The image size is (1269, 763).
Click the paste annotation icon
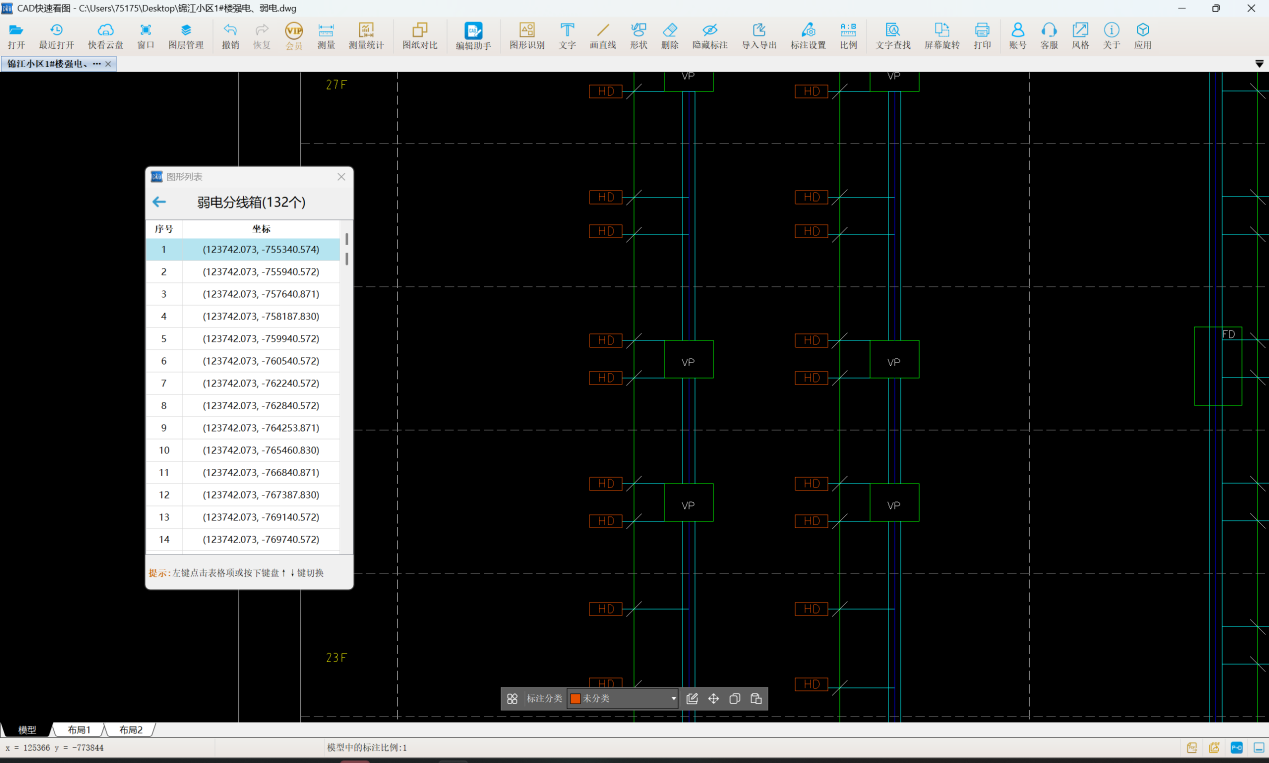click(x=756, y=698)
